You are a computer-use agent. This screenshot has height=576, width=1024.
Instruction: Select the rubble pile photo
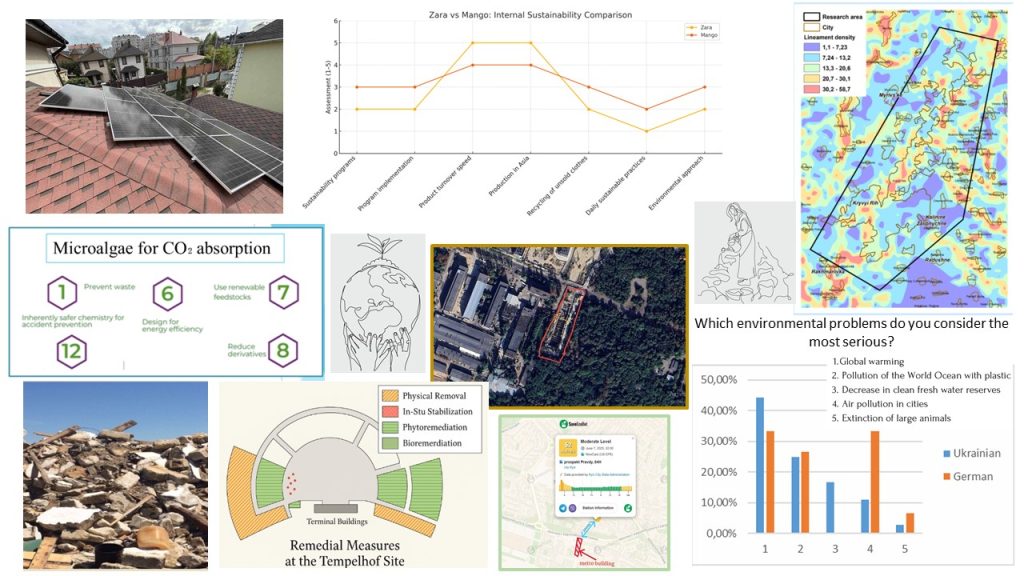(115, 474)
